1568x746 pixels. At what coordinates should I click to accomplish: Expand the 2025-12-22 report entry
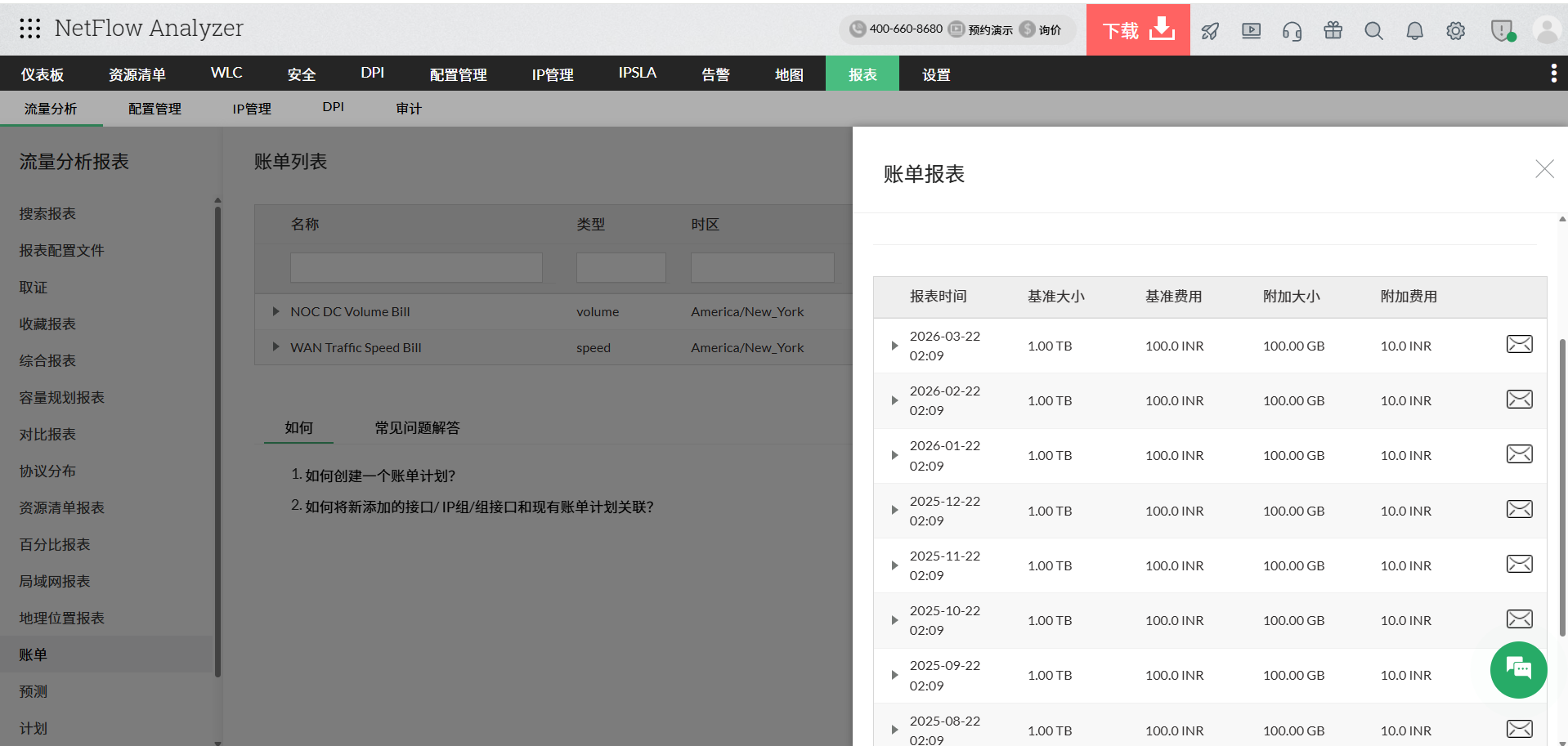[894, 510]
